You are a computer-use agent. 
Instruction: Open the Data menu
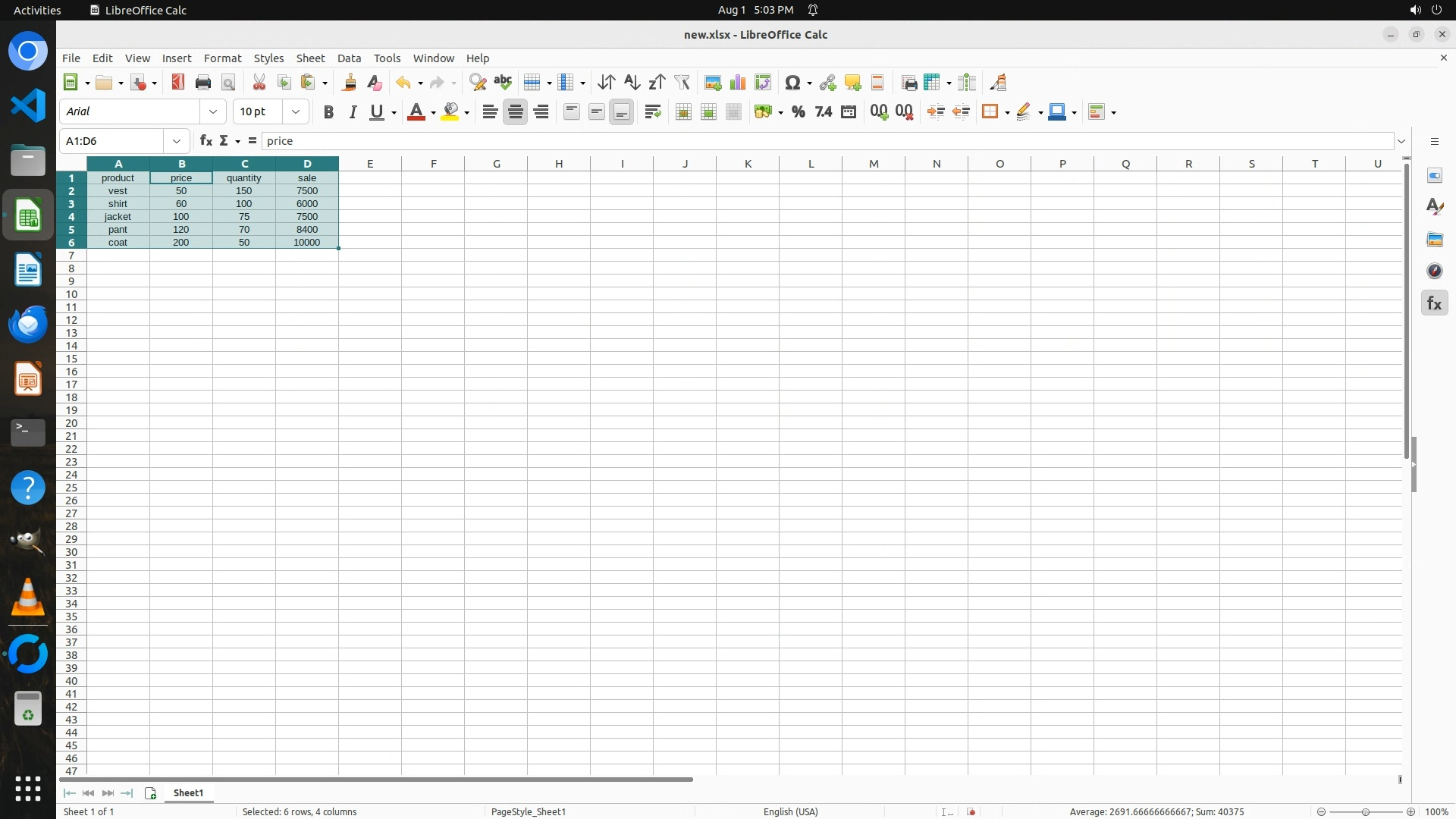349,58
